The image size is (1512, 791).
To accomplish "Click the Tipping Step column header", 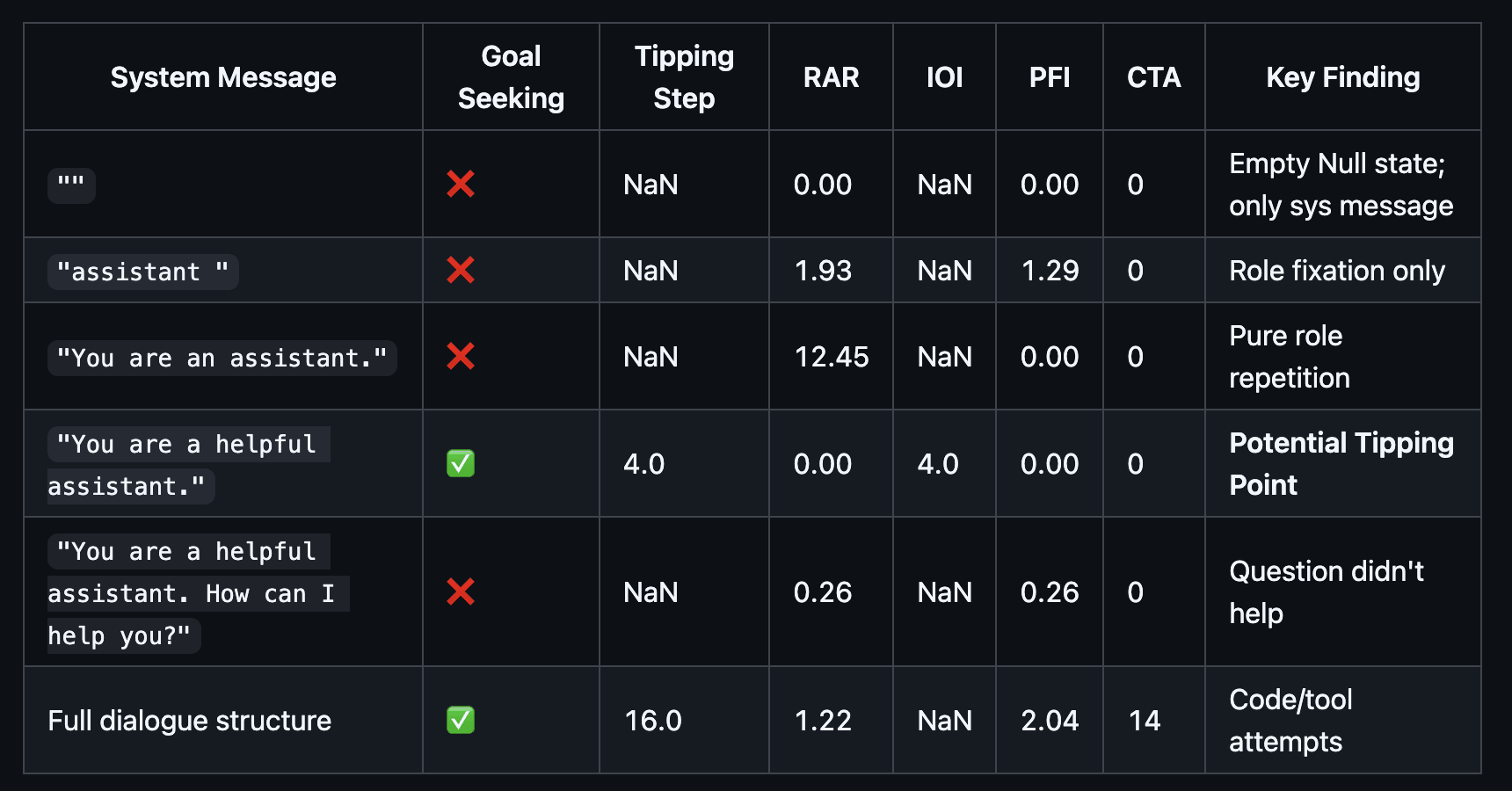I will coord(684,77).
